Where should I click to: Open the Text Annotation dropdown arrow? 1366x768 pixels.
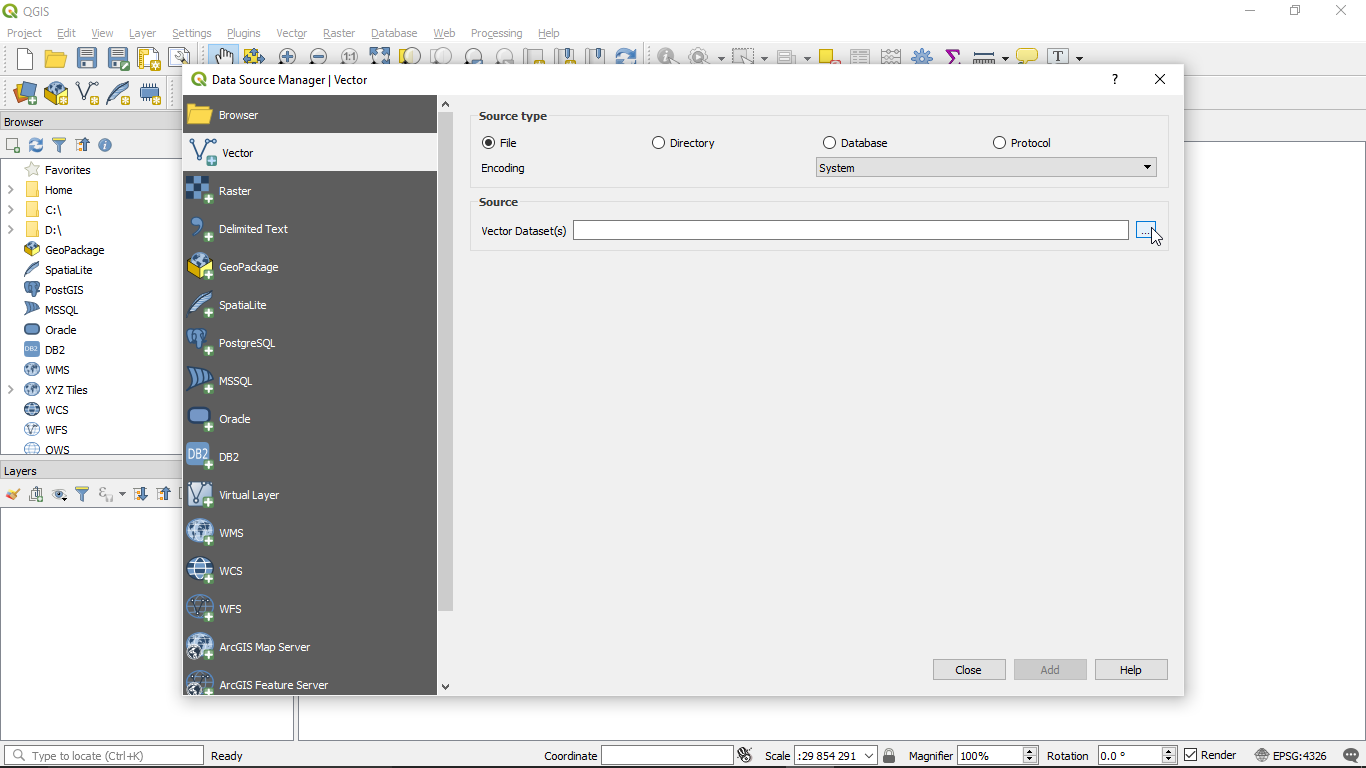(1079, 58)
